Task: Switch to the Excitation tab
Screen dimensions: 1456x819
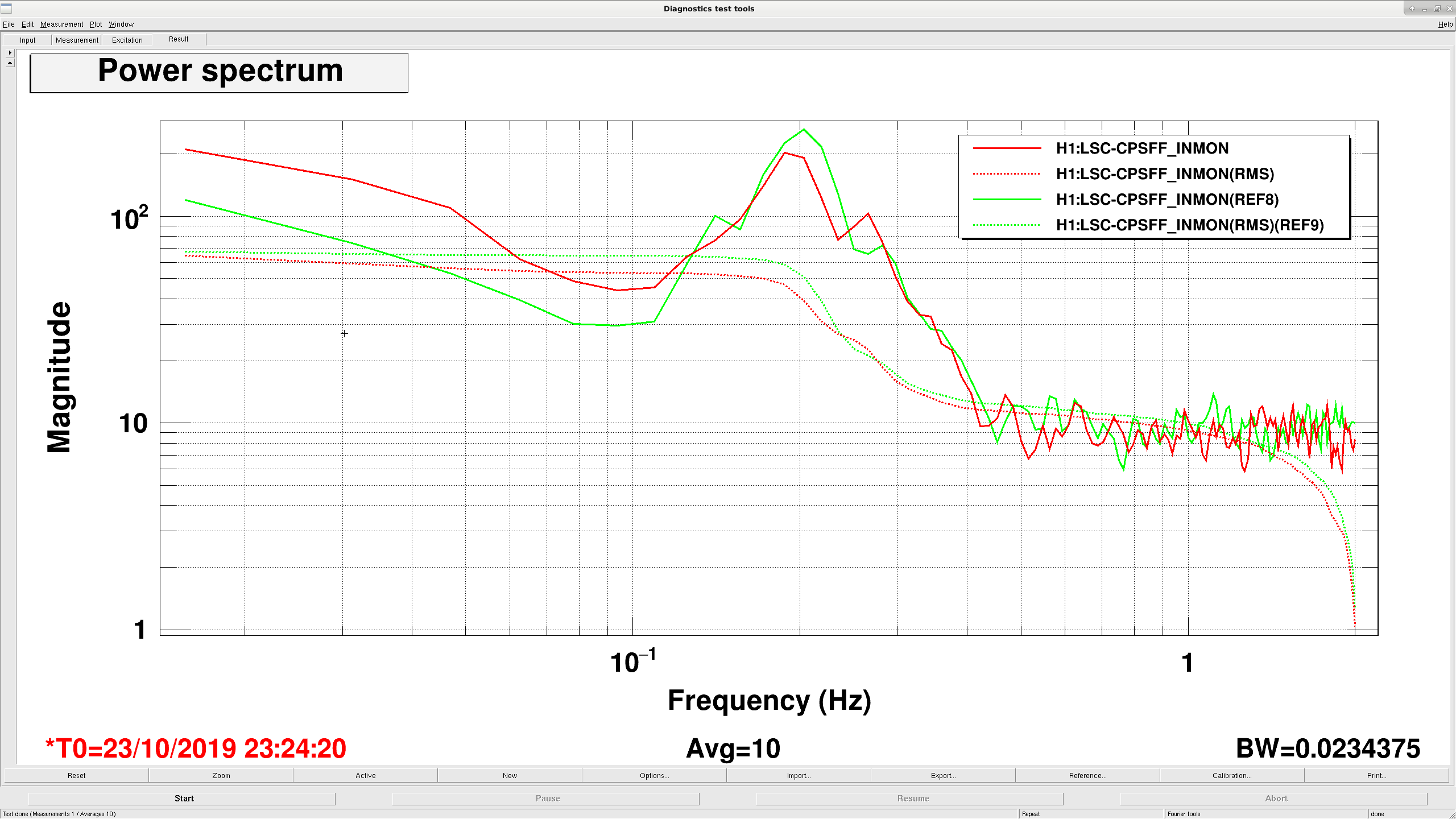Action: (127, 40)
